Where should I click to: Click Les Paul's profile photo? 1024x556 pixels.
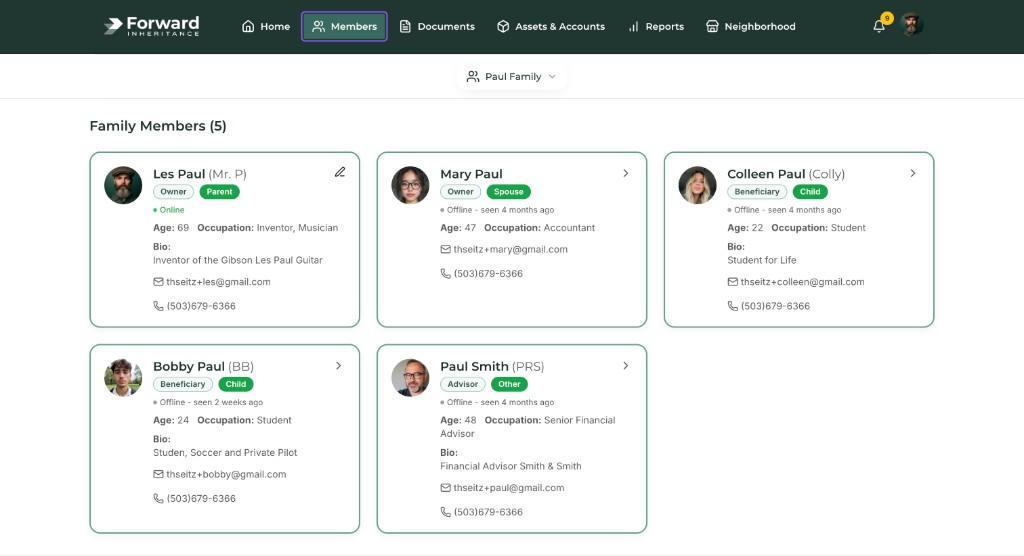(x=124, y=185)
